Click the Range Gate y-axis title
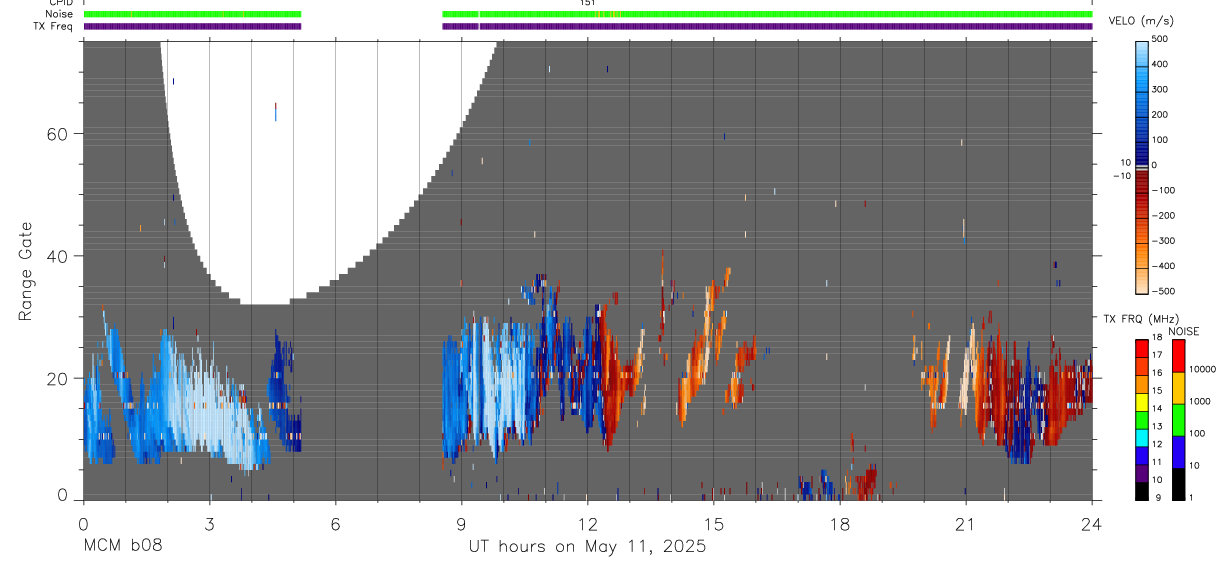Viewport: 1228px width, 567px height. (26, 271)
